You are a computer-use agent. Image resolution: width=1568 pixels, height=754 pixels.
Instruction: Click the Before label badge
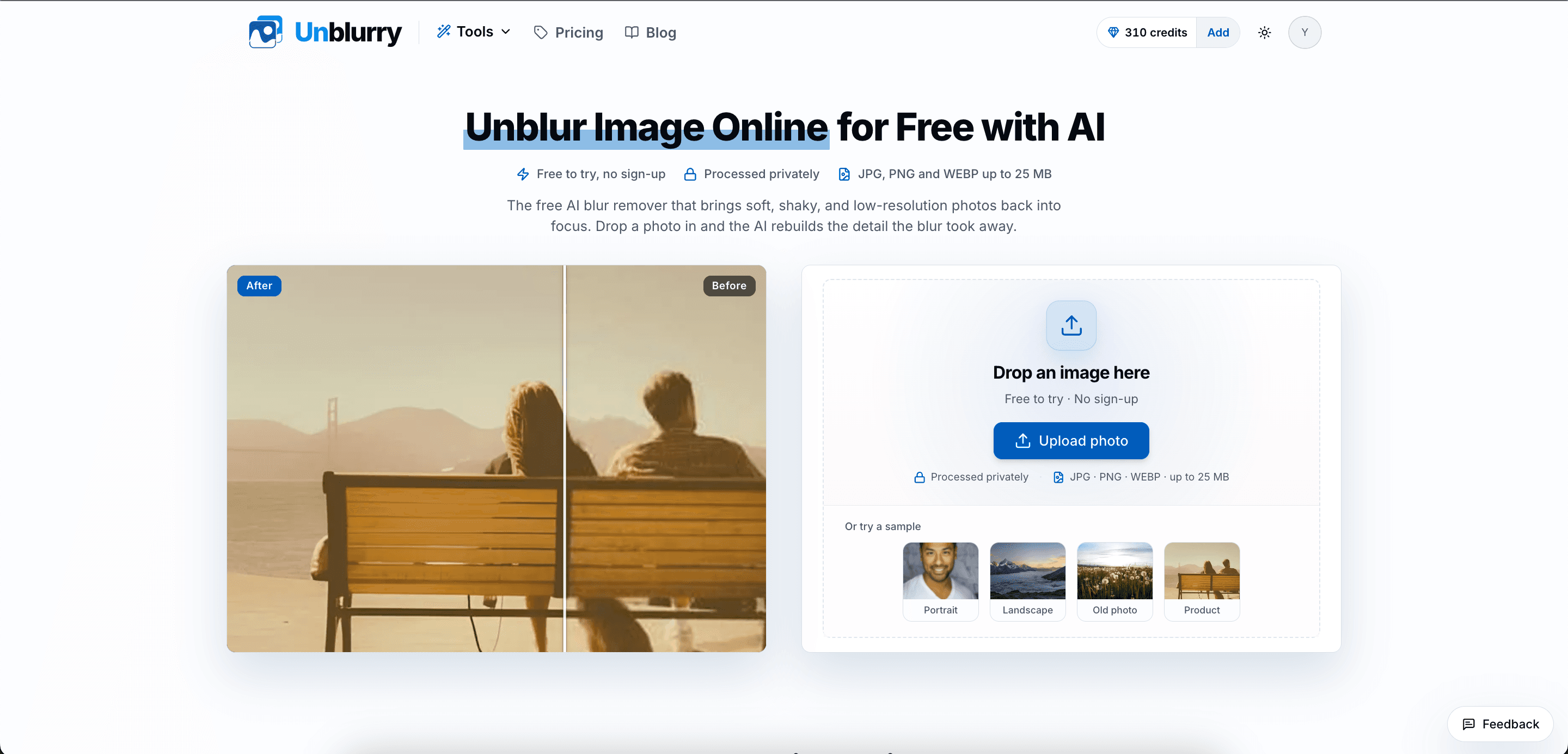coord(729,285)
